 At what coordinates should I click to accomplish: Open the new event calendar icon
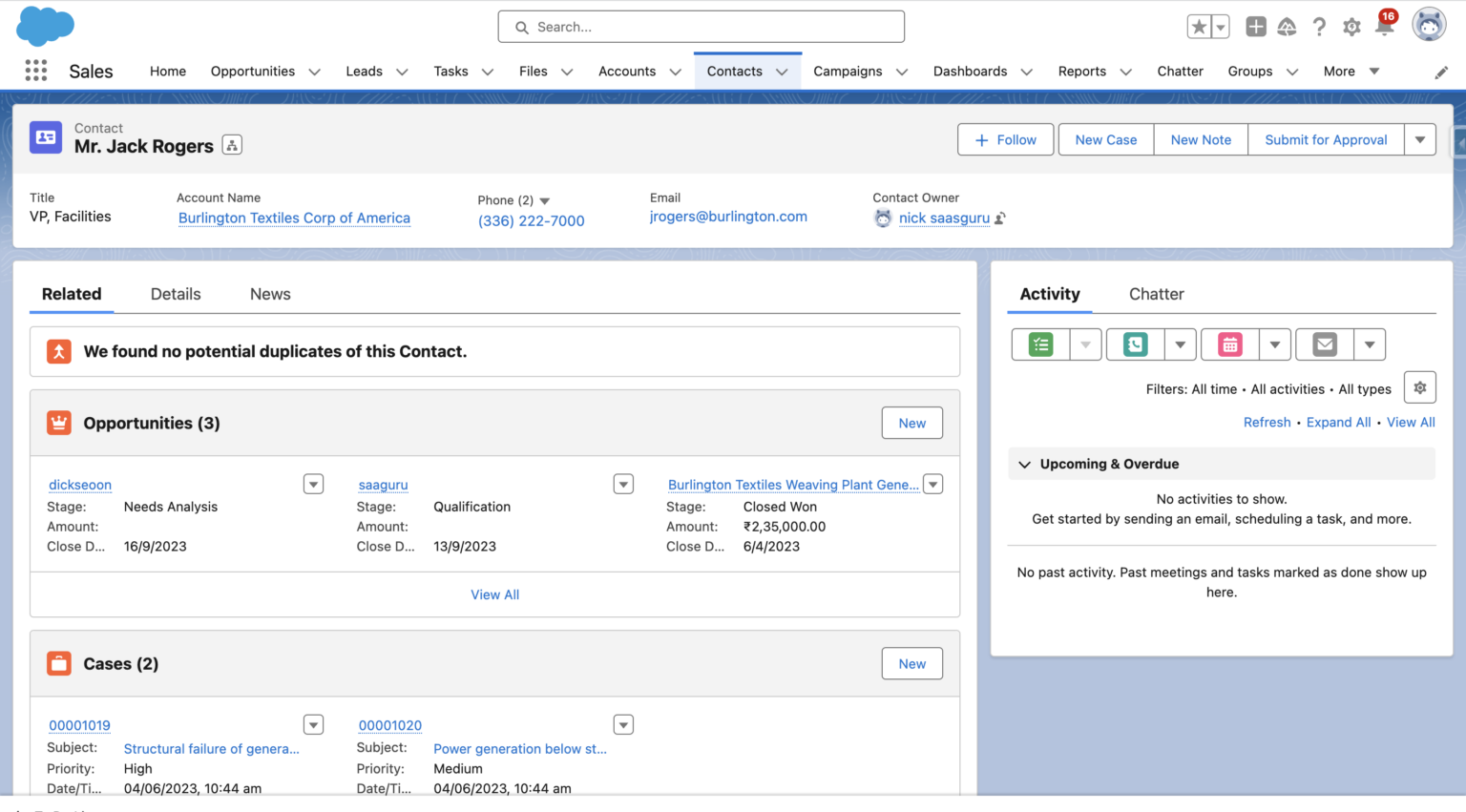[1228, 344]
